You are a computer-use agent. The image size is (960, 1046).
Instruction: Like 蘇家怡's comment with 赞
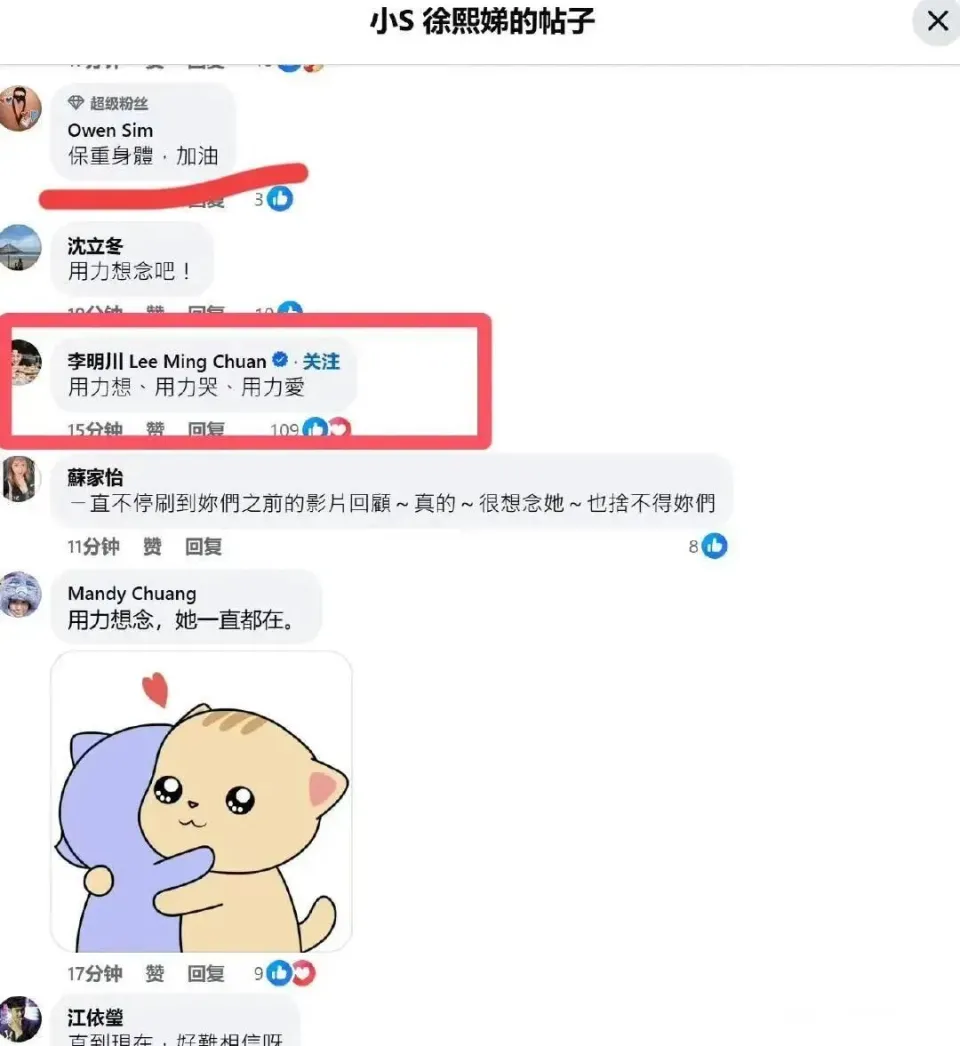click(152, 547)
